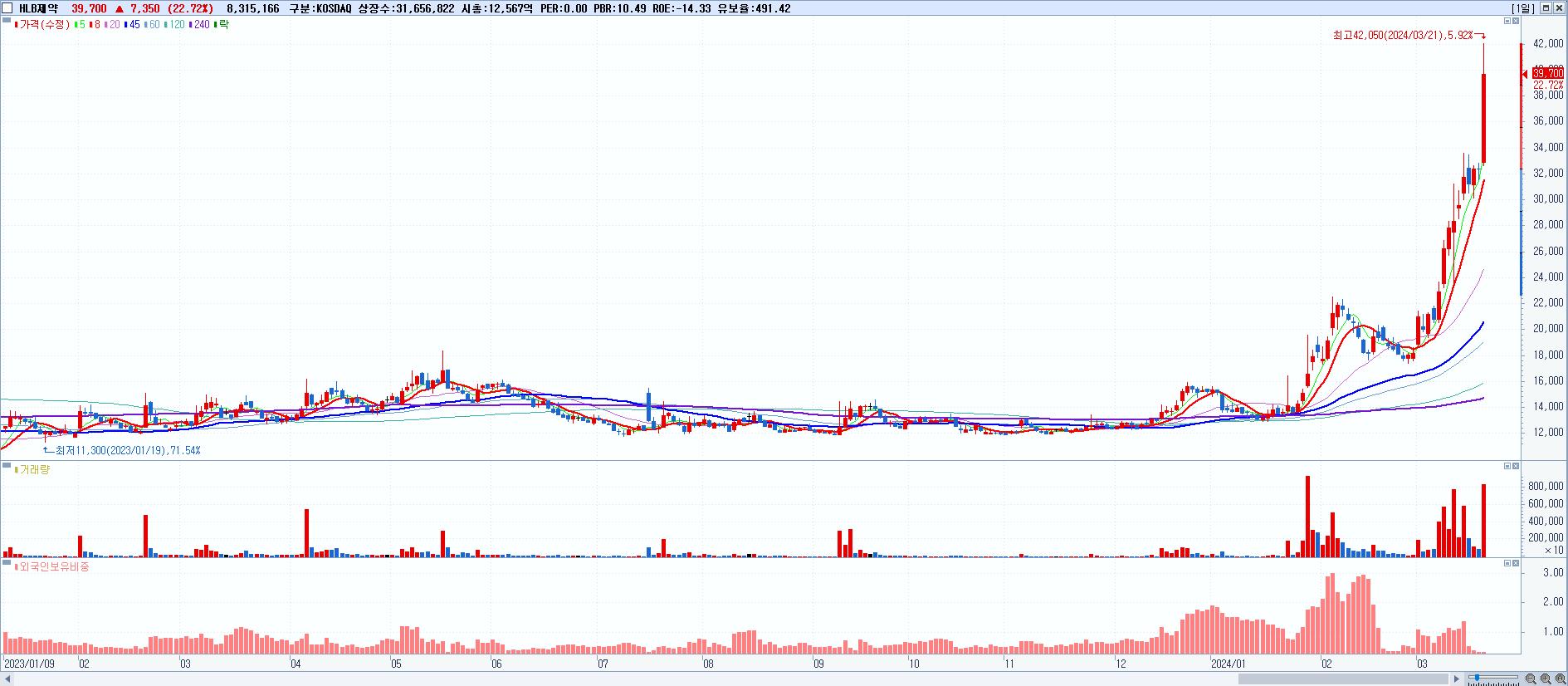Click the PER:0.00 value in header

(x=564, y=8)
